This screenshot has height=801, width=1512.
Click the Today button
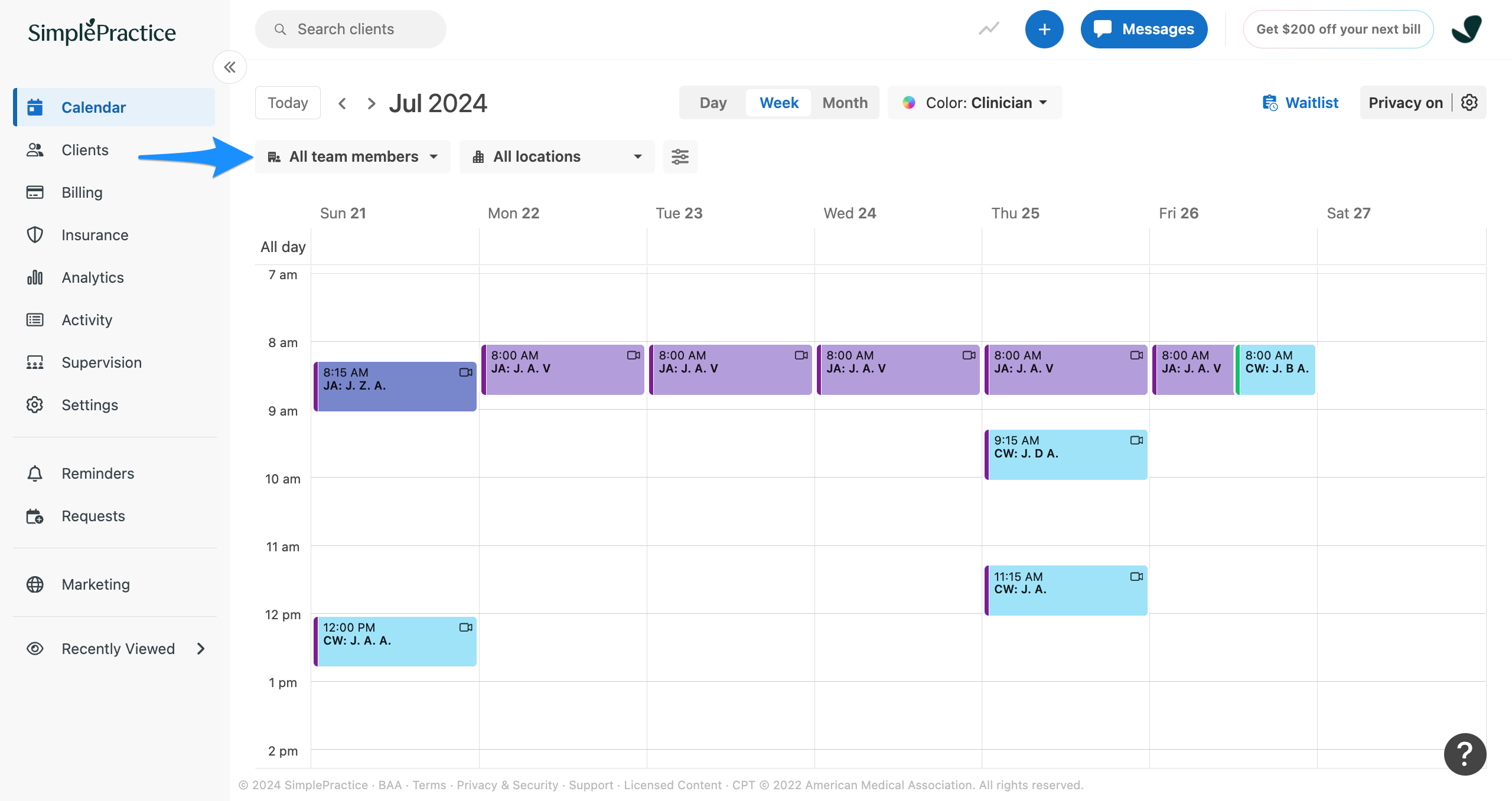point(288,103)
